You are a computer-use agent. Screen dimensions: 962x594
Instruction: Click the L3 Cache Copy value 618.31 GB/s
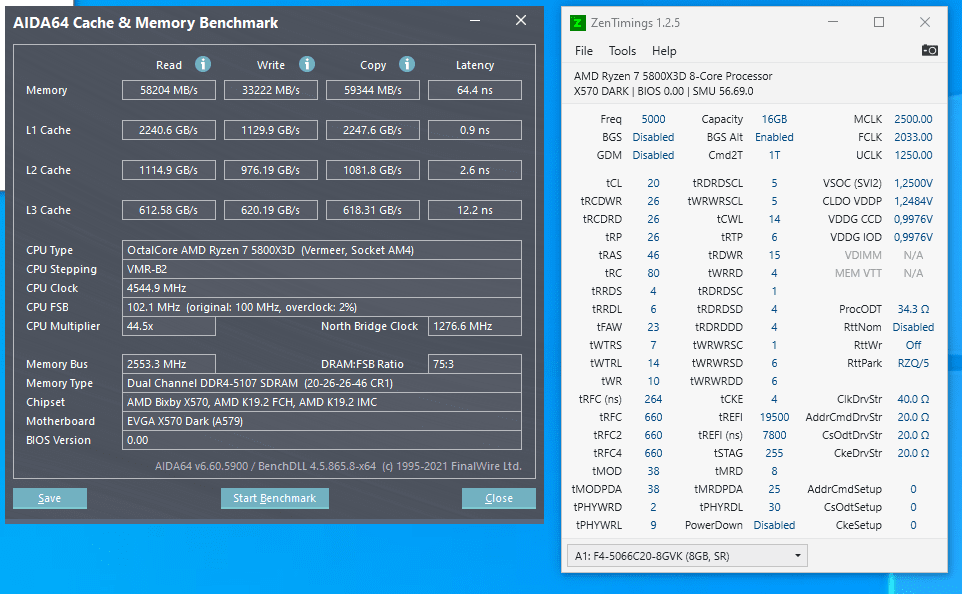click(x=372, y=210)
